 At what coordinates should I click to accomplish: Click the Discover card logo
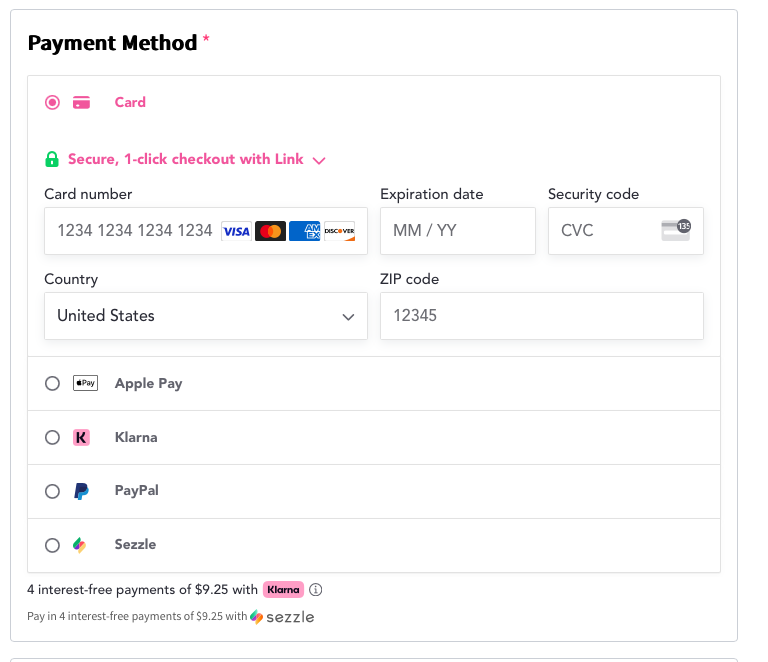click(x=339, y=231)
